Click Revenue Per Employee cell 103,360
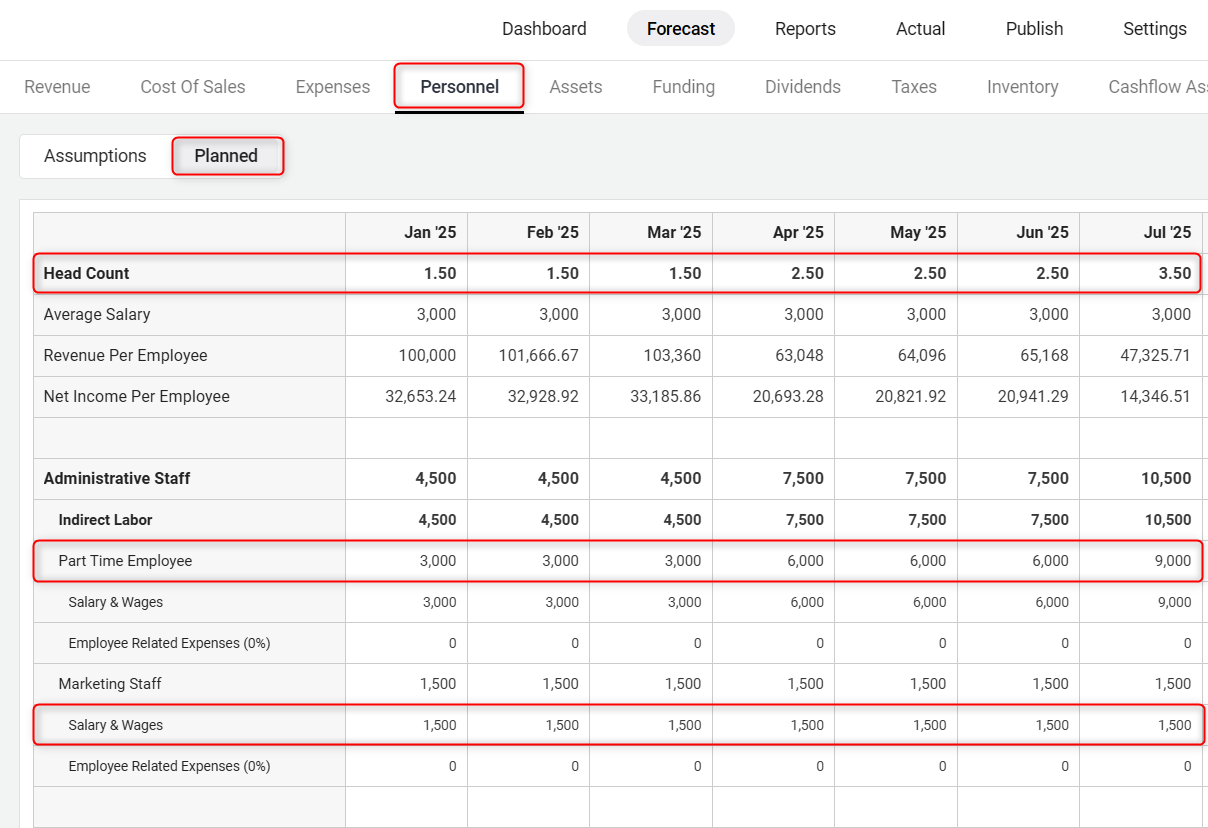Viewport: 1208px width, 828px height. click(671, 355)
